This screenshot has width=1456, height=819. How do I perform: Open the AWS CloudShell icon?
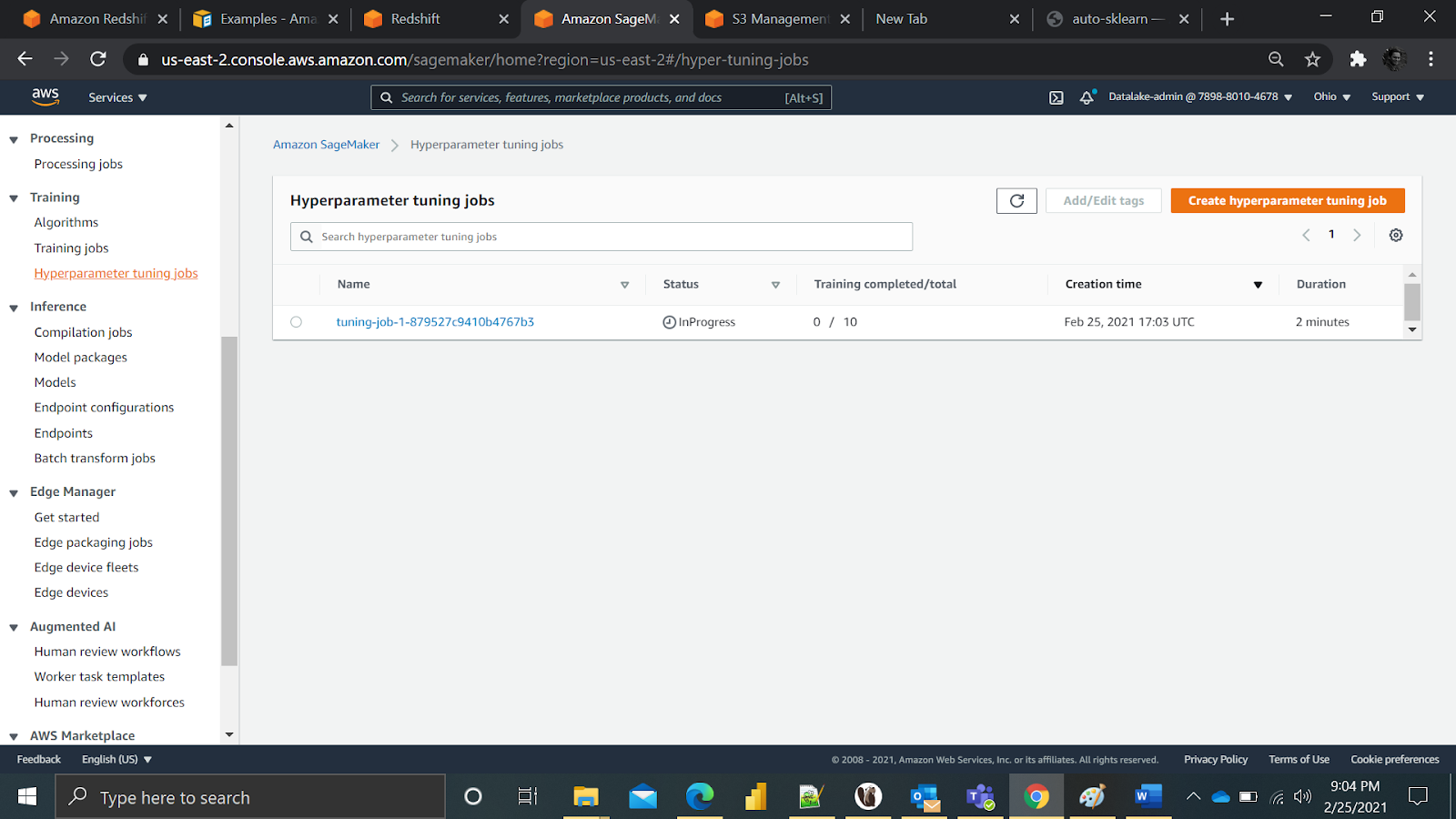click(x=1056, y=97)
